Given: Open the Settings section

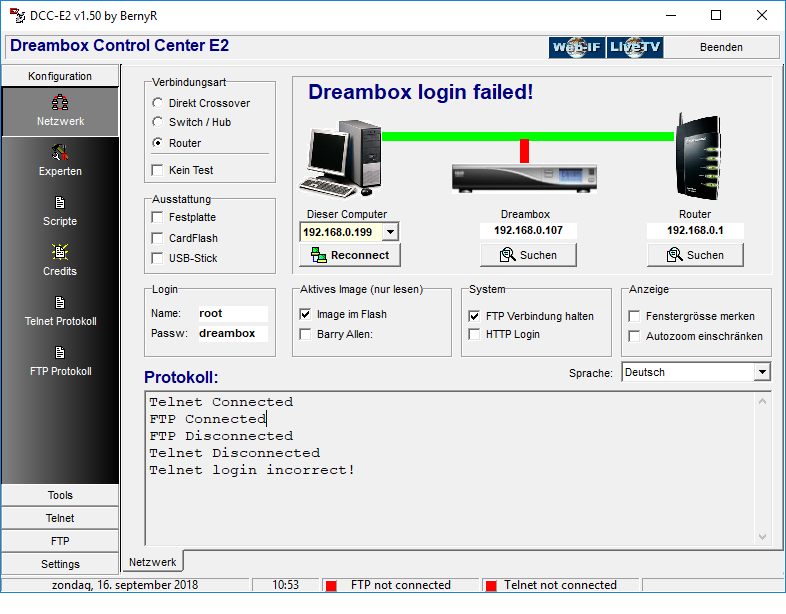Looking at the screenshot, I should (60, 564).
